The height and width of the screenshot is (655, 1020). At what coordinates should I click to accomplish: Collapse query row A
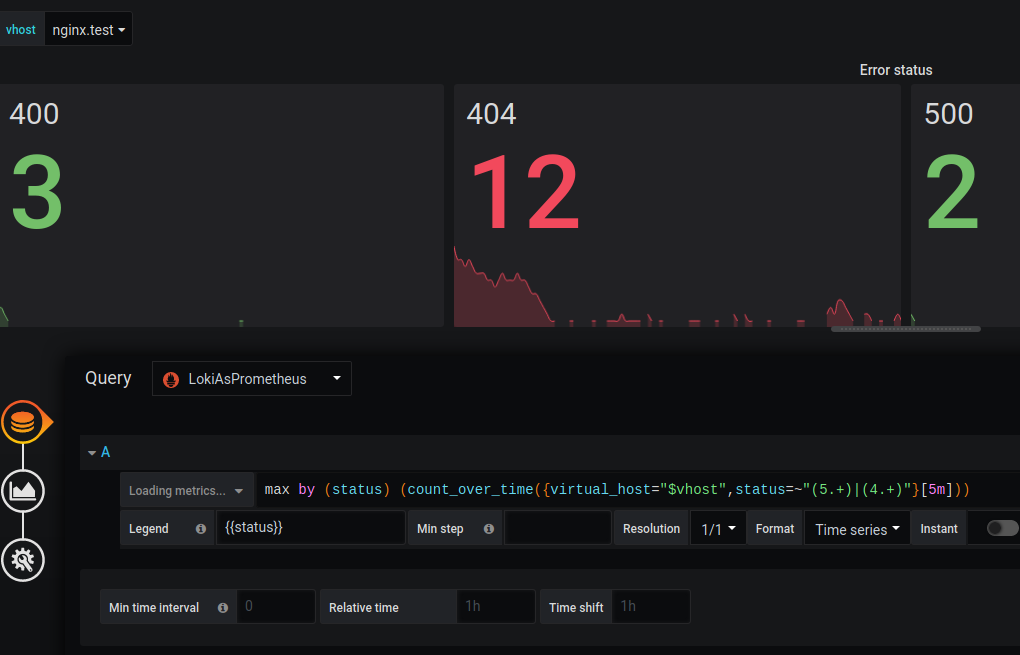tap(92, 453)
